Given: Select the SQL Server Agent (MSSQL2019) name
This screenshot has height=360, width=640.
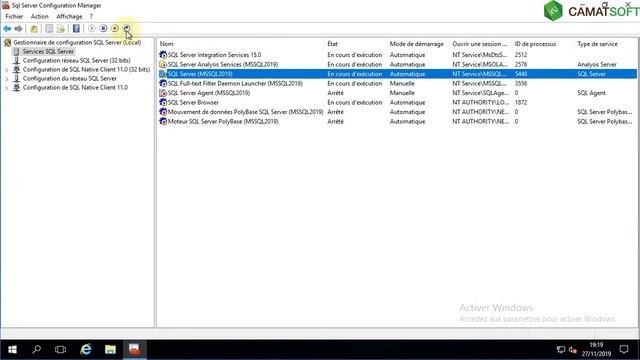Looking at the screenshot, I should [209, 93].
